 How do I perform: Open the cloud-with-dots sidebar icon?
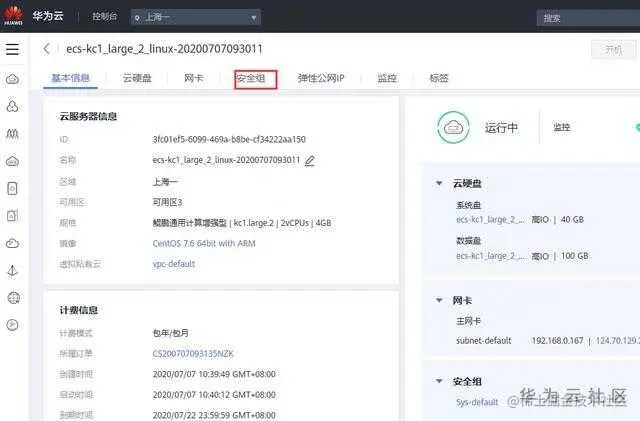[x=12, y=161]
